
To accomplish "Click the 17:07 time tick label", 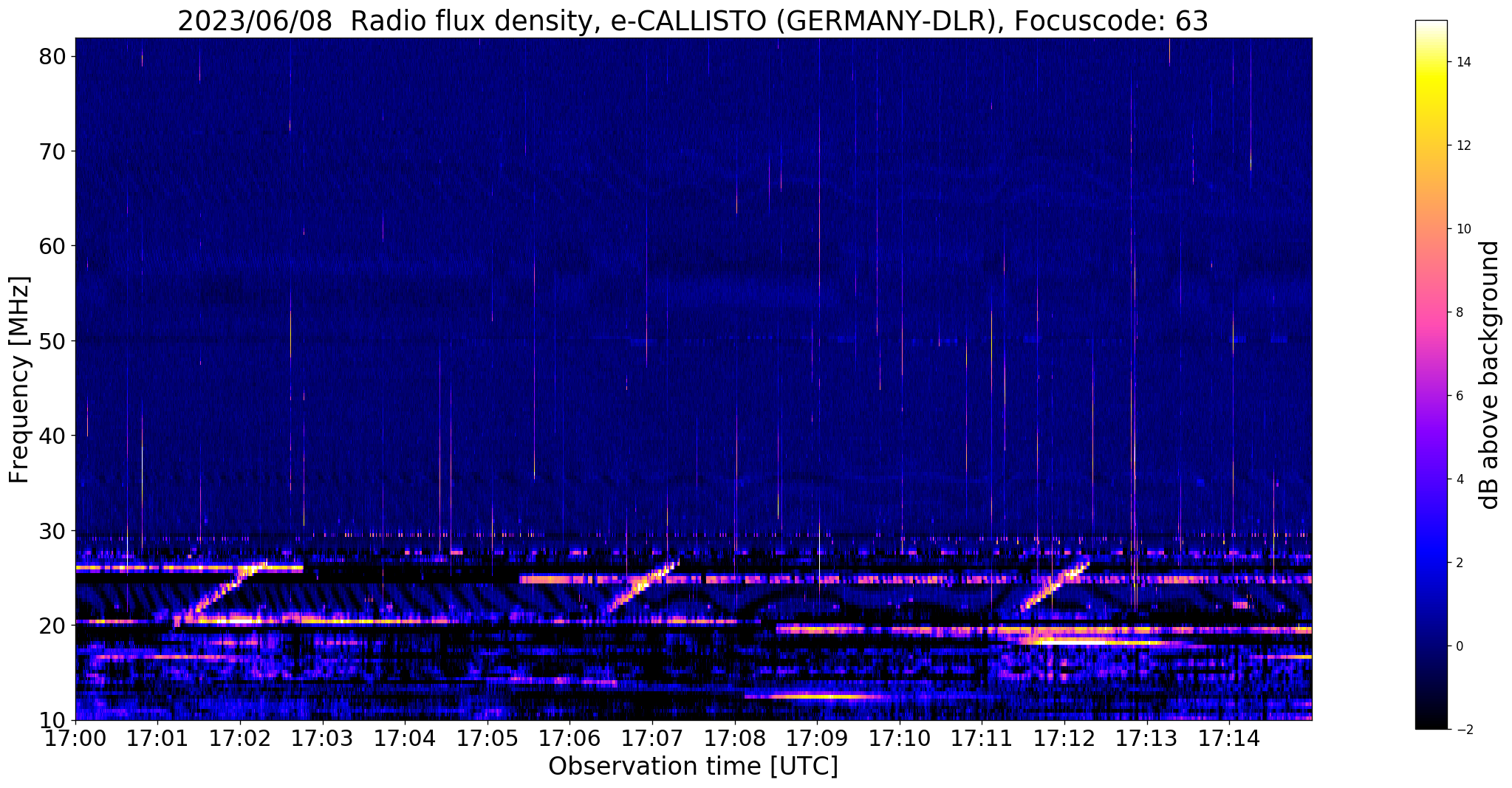I will click(x=652, y=739).
